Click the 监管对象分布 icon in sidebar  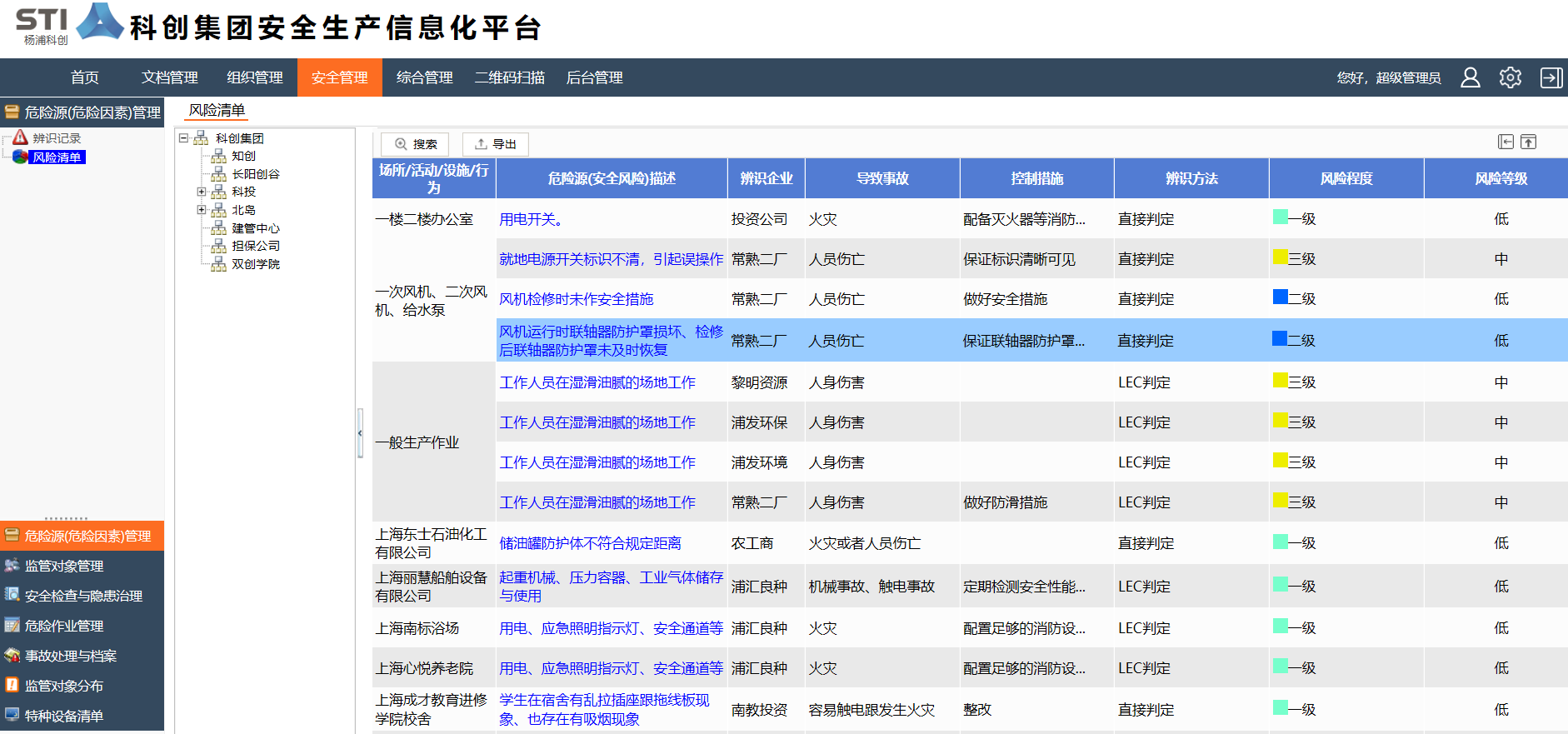point(12,685)
